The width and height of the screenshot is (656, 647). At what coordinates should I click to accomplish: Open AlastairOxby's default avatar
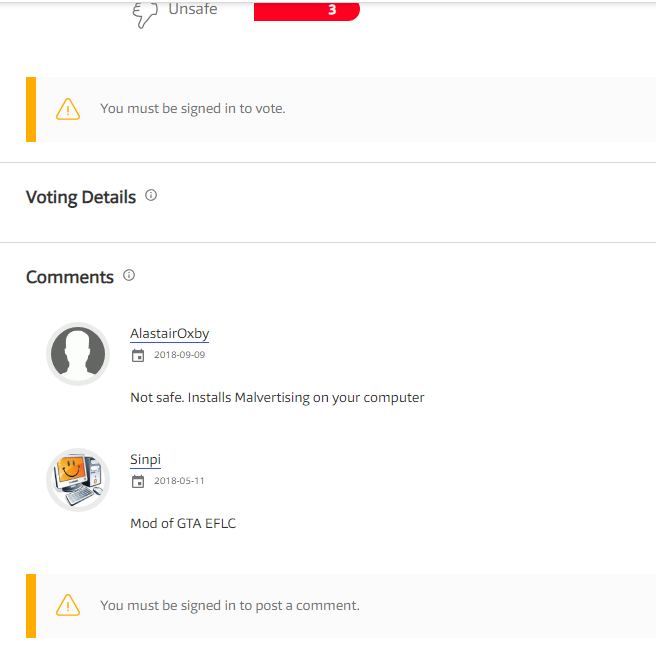[x=78, y=354]
